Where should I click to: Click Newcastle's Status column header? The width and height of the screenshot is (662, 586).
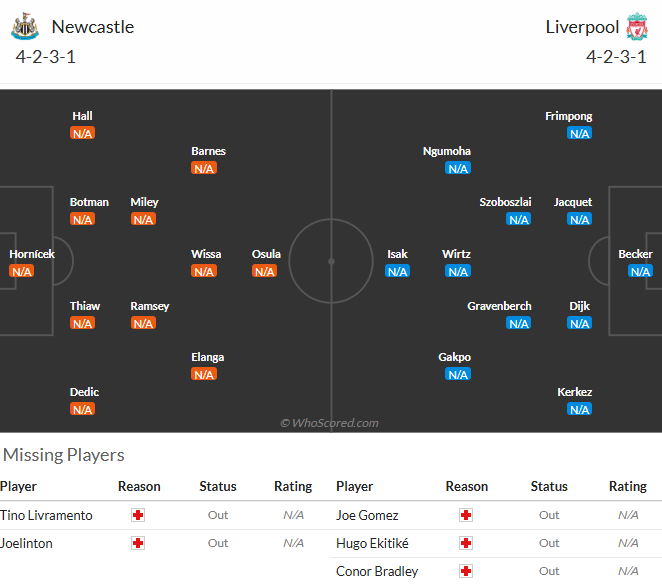tap(217, 486)
